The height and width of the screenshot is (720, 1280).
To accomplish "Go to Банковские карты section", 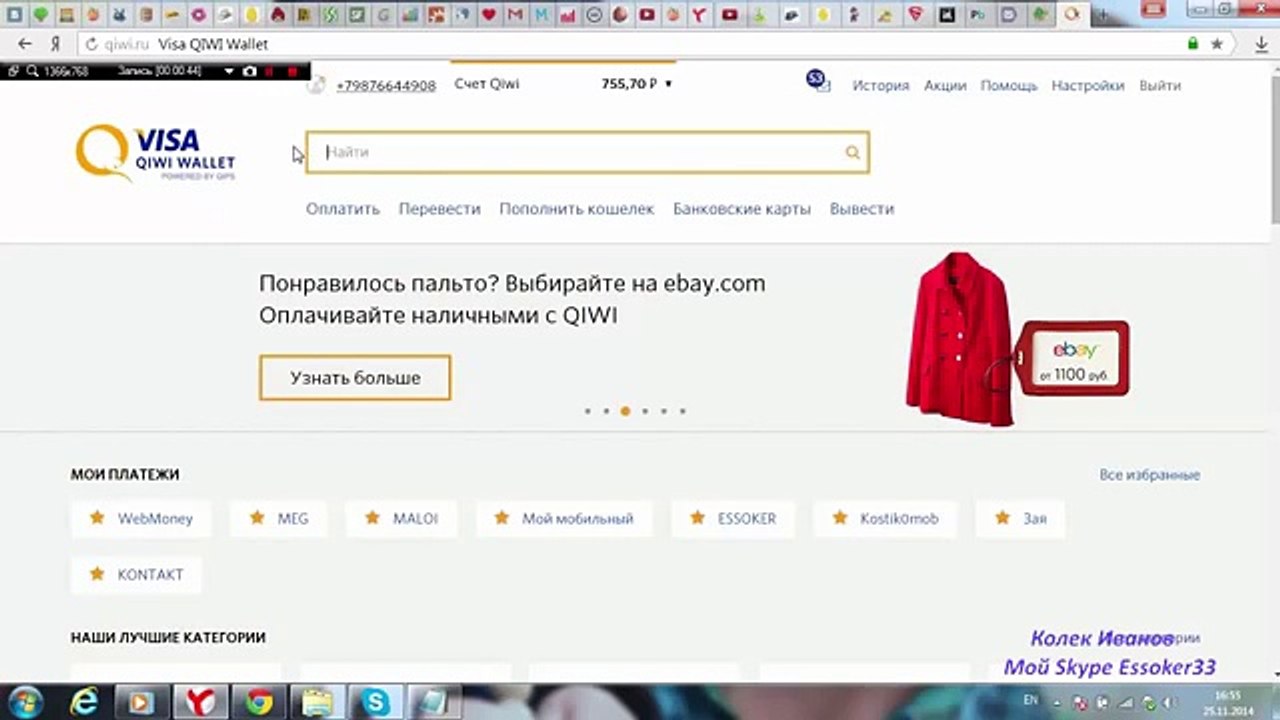I will pyautogui.click(x=741, y=209).
